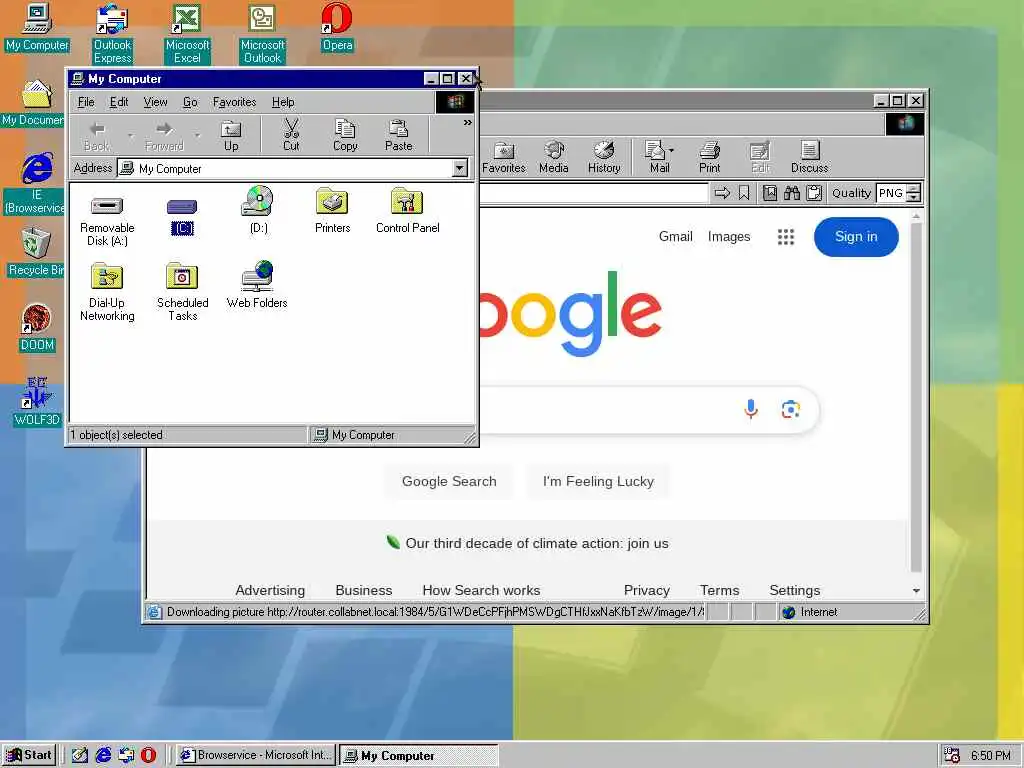
Task: Click the Internet Explorer quick launch icon
Action: click(x=103, y=755)
